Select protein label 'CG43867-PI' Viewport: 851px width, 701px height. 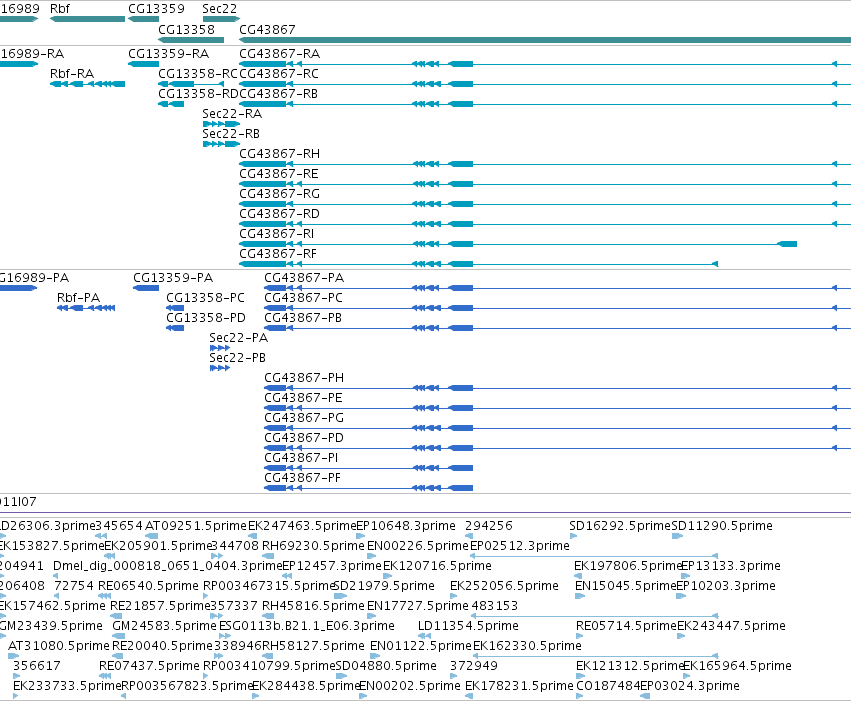coord(301,458)
